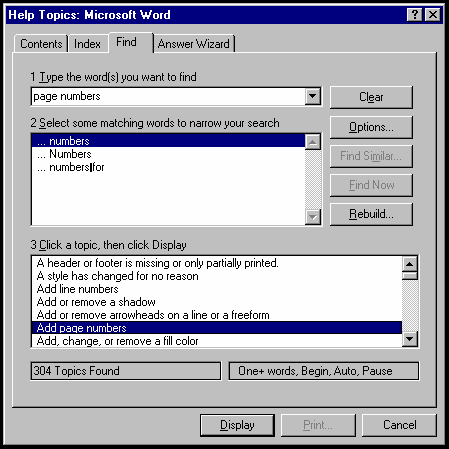Click up arrow of matching words scrollbar
Image resolution: width=449 pixels, height=449 pixels.
coord(313,142)
